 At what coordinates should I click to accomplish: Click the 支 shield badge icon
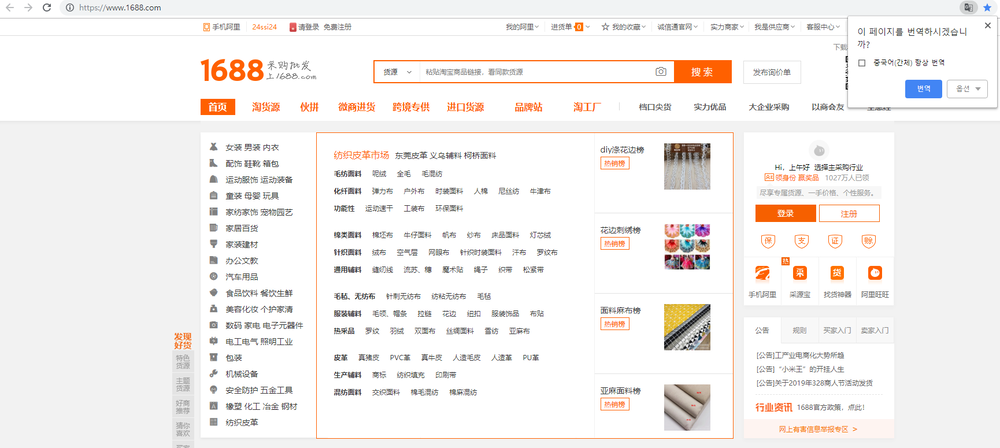coord(801,242)
